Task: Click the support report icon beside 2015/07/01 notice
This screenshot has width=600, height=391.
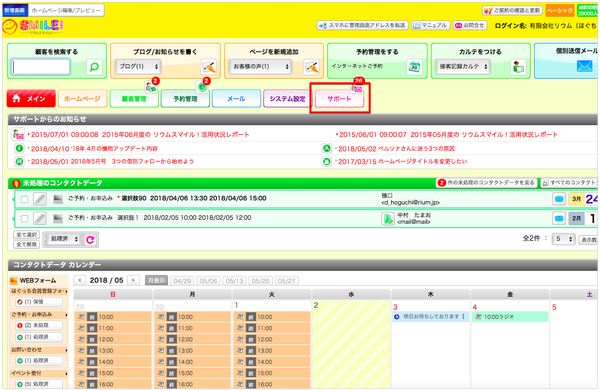Action: [x=18, y=134]
